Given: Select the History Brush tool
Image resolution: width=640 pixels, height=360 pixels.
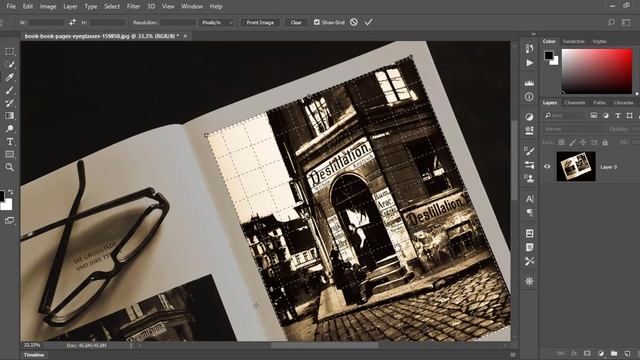Looking at the screenshot, I should click(x=9, y=103).
